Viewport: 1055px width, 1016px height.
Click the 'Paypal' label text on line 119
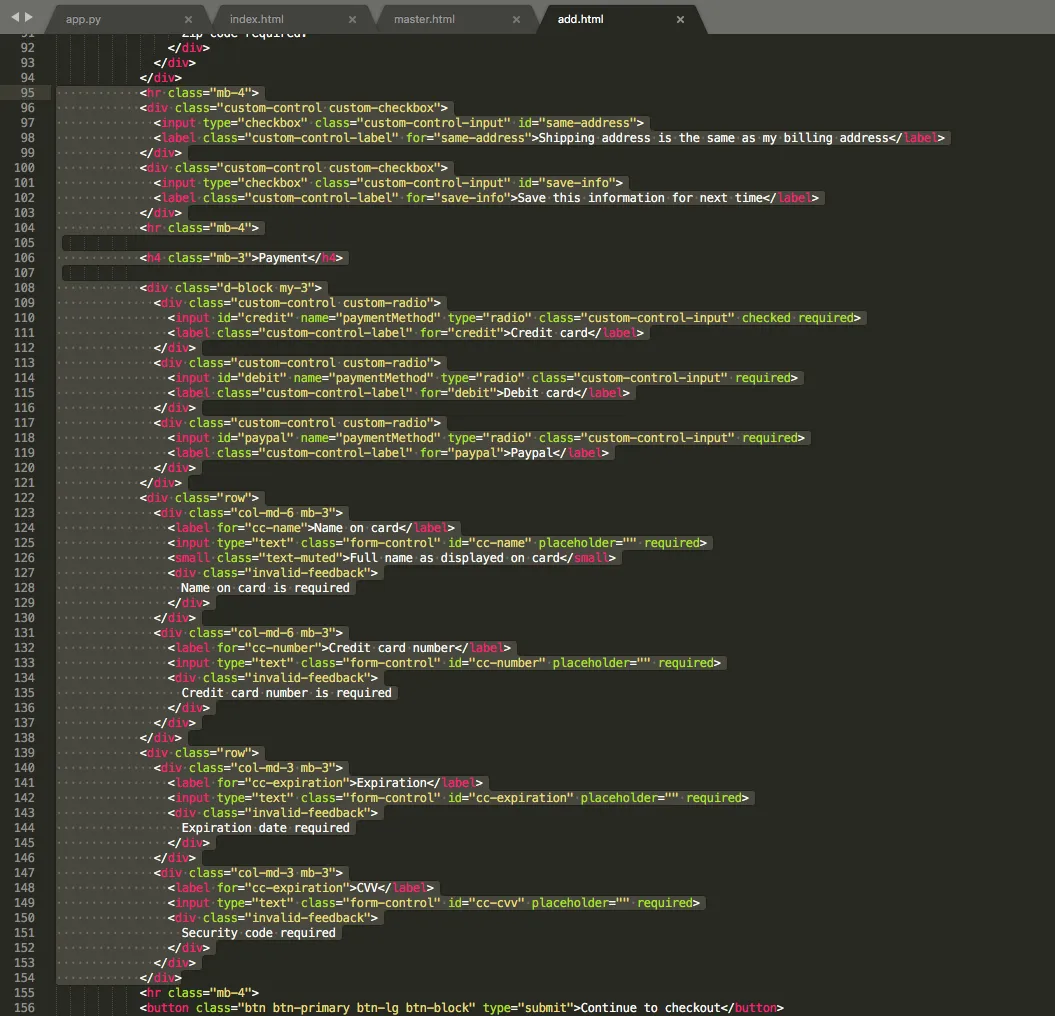tap(532, 453)
